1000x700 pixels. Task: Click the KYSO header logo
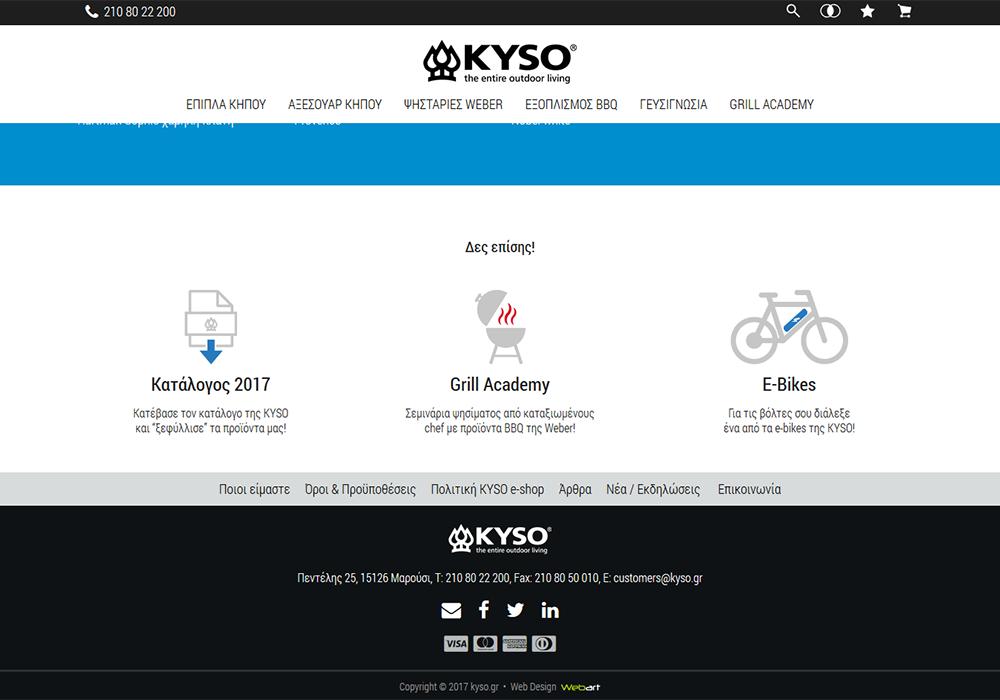(500, 62)
